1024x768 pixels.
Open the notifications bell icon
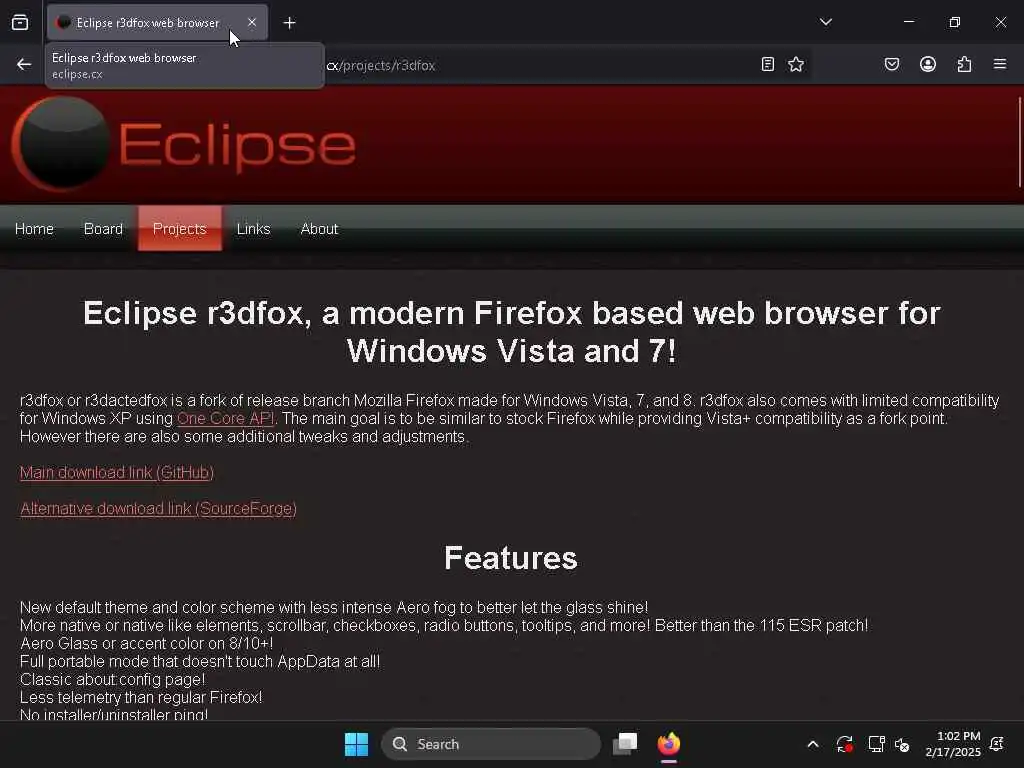coord(997,744)
